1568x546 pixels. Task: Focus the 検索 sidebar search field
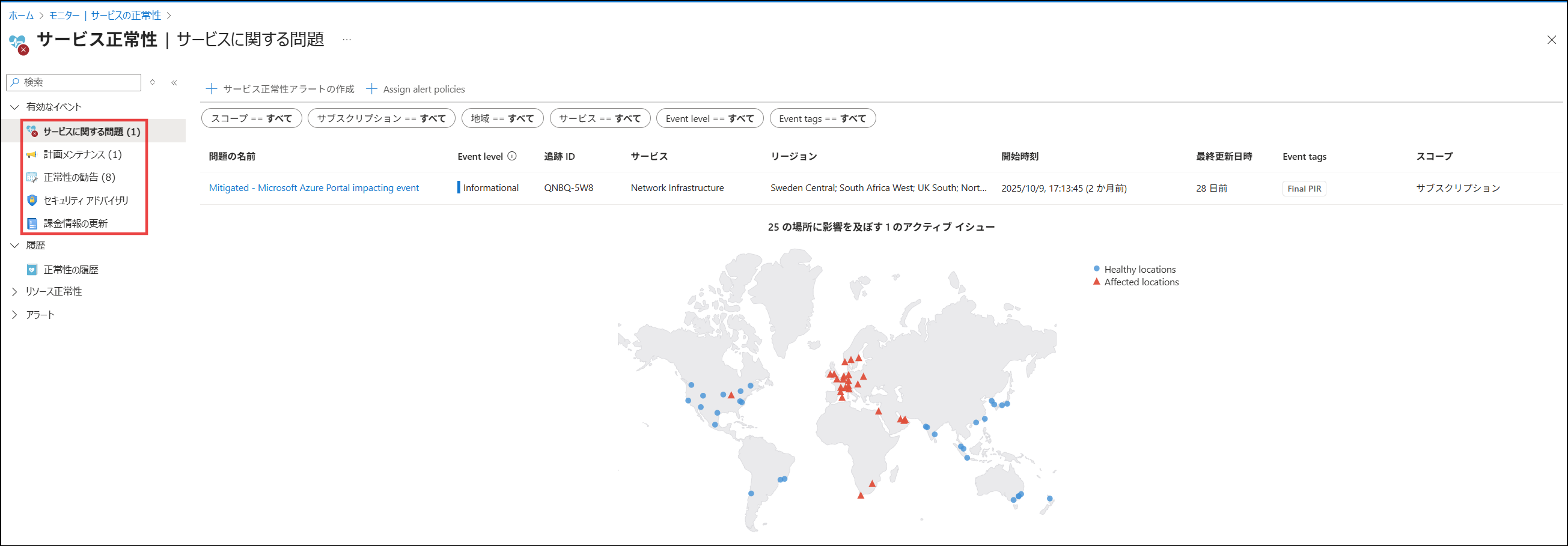pos(74,82)
